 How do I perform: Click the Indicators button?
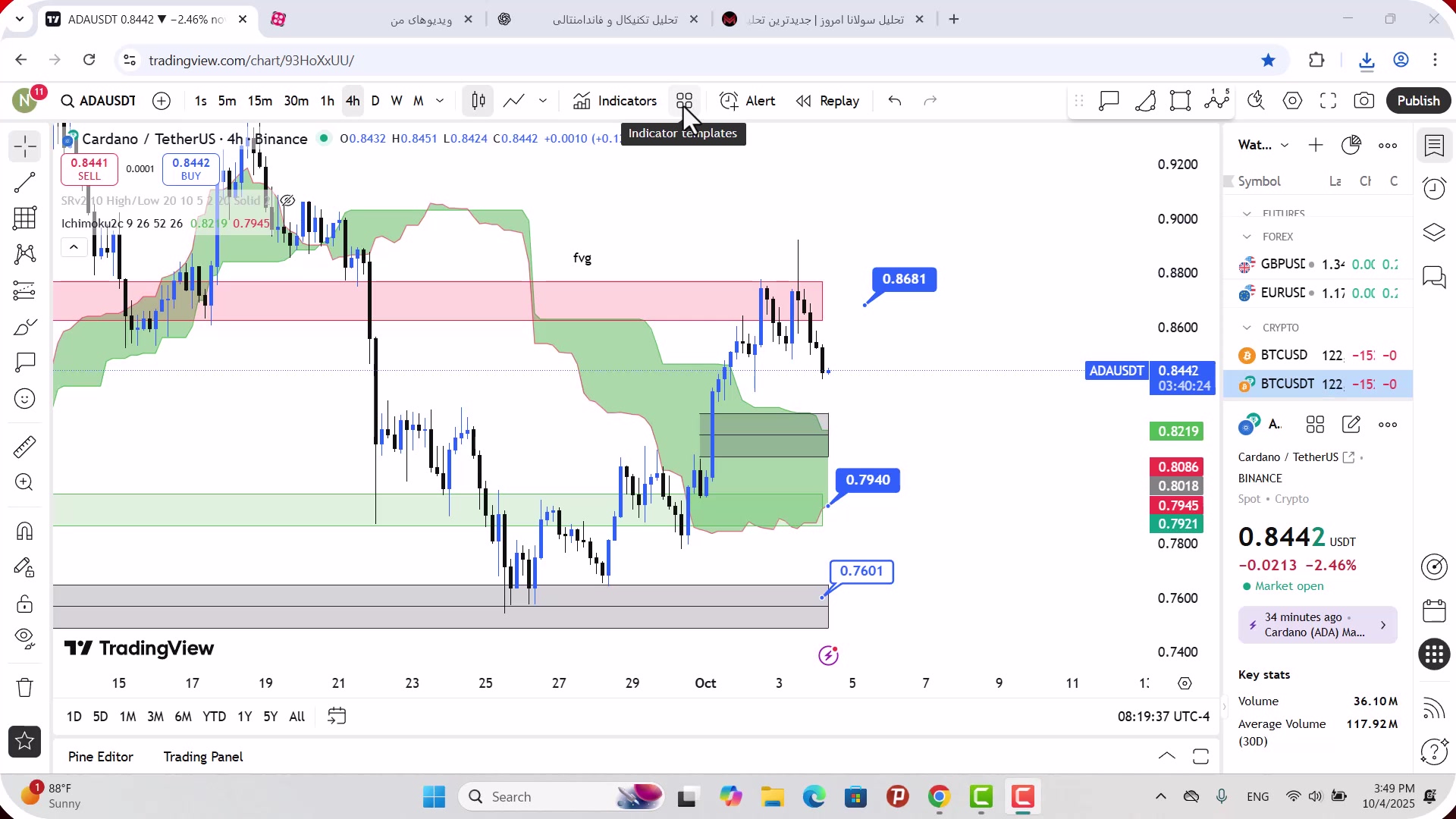615,101
